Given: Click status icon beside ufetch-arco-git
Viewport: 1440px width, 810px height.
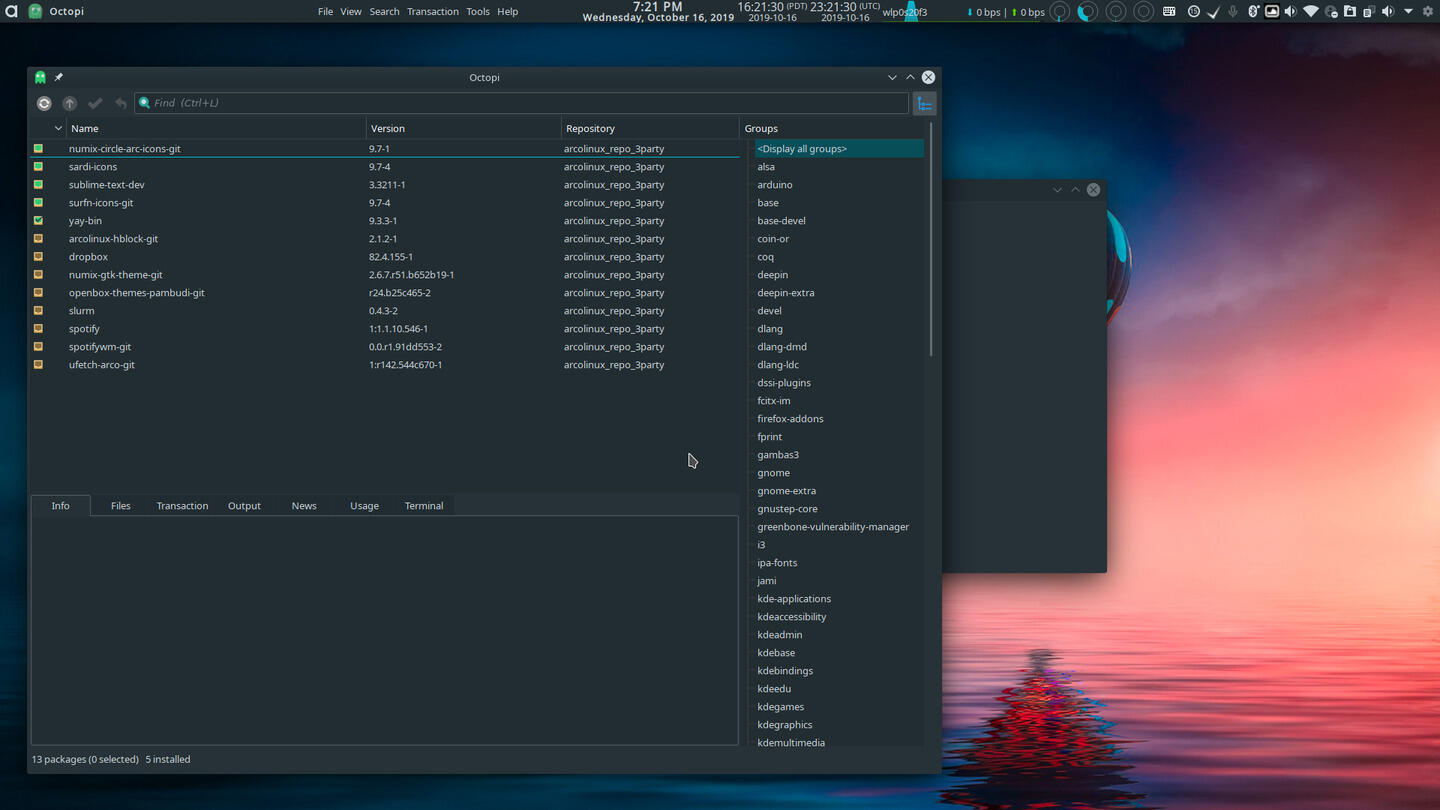Looking at the screenshot, I should coord(38,364).
